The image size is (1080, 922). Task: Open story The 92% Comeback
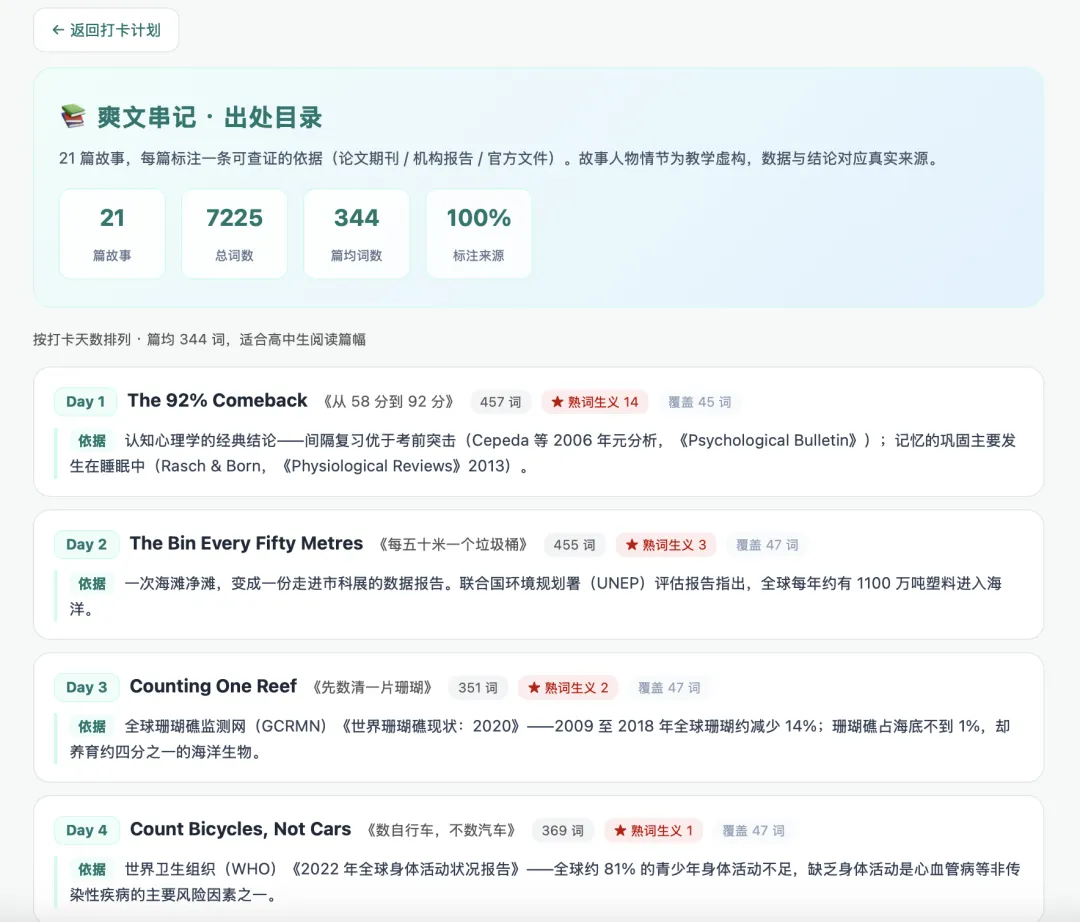coord(218,401)
